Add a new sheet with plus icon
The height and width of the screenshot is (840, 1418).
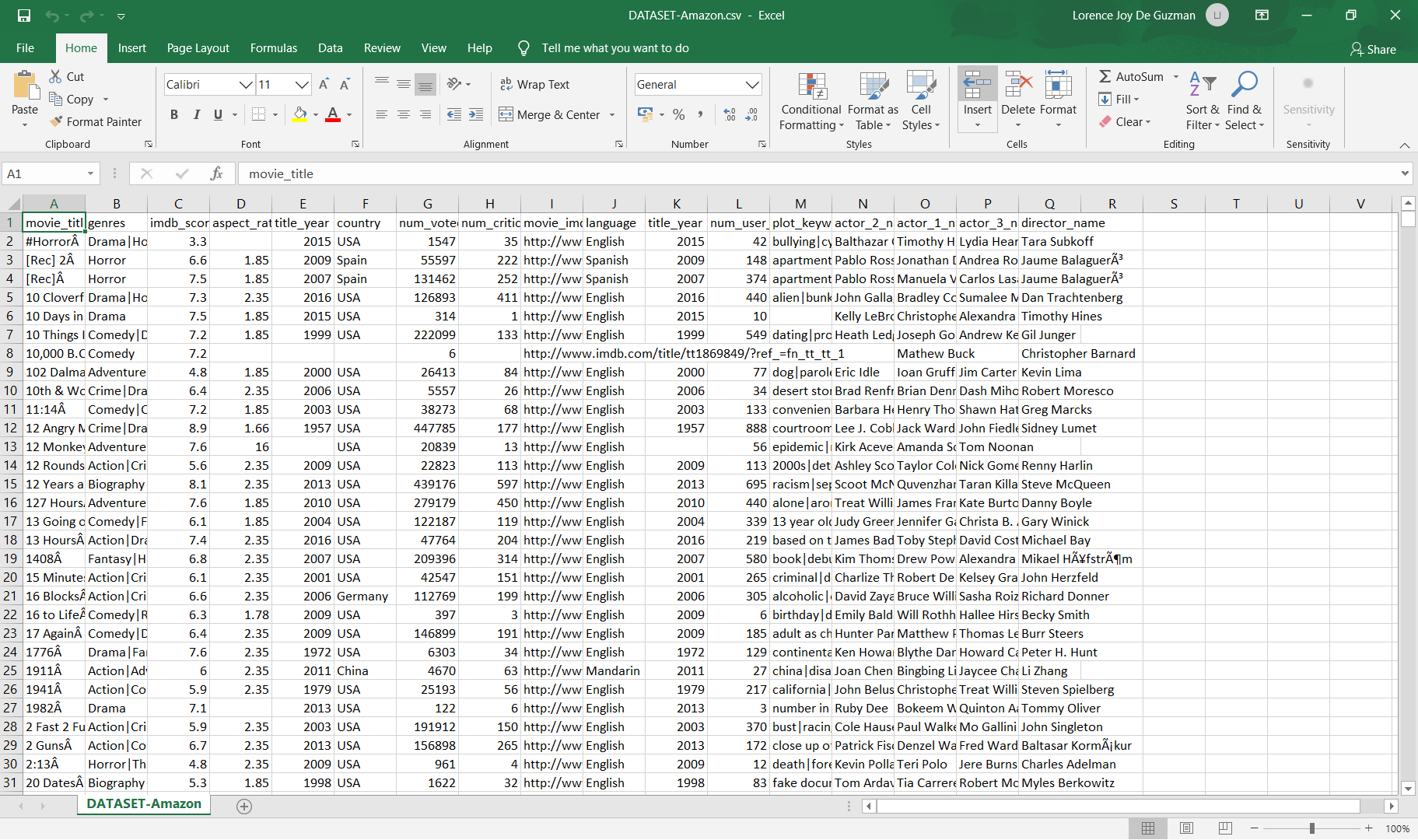(244, 807)
